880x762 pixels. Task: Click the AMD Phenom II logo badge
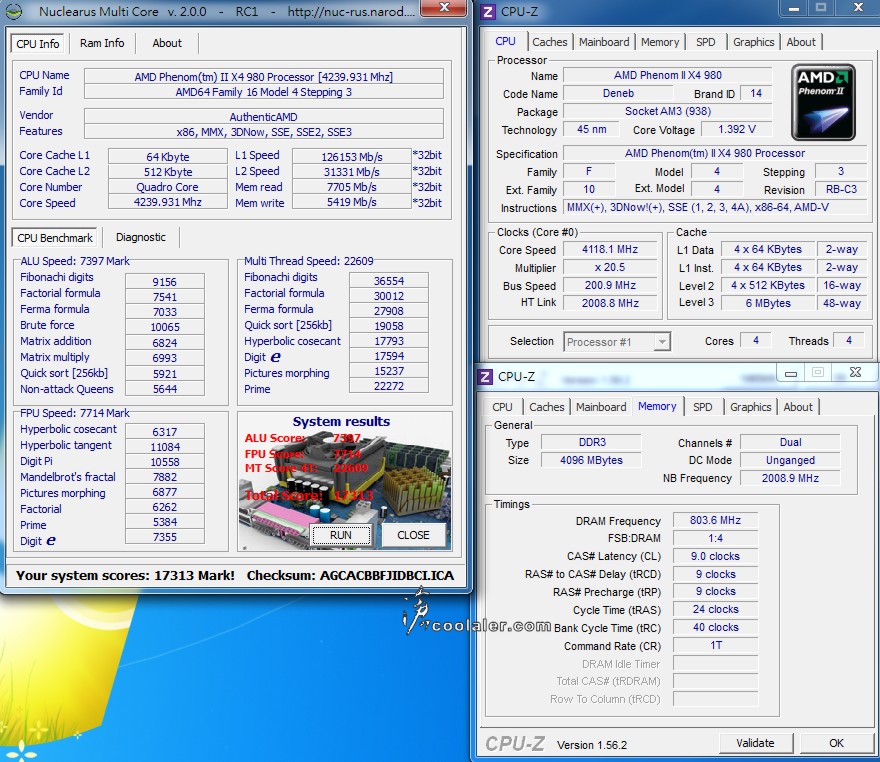click(x=823, y=102)
